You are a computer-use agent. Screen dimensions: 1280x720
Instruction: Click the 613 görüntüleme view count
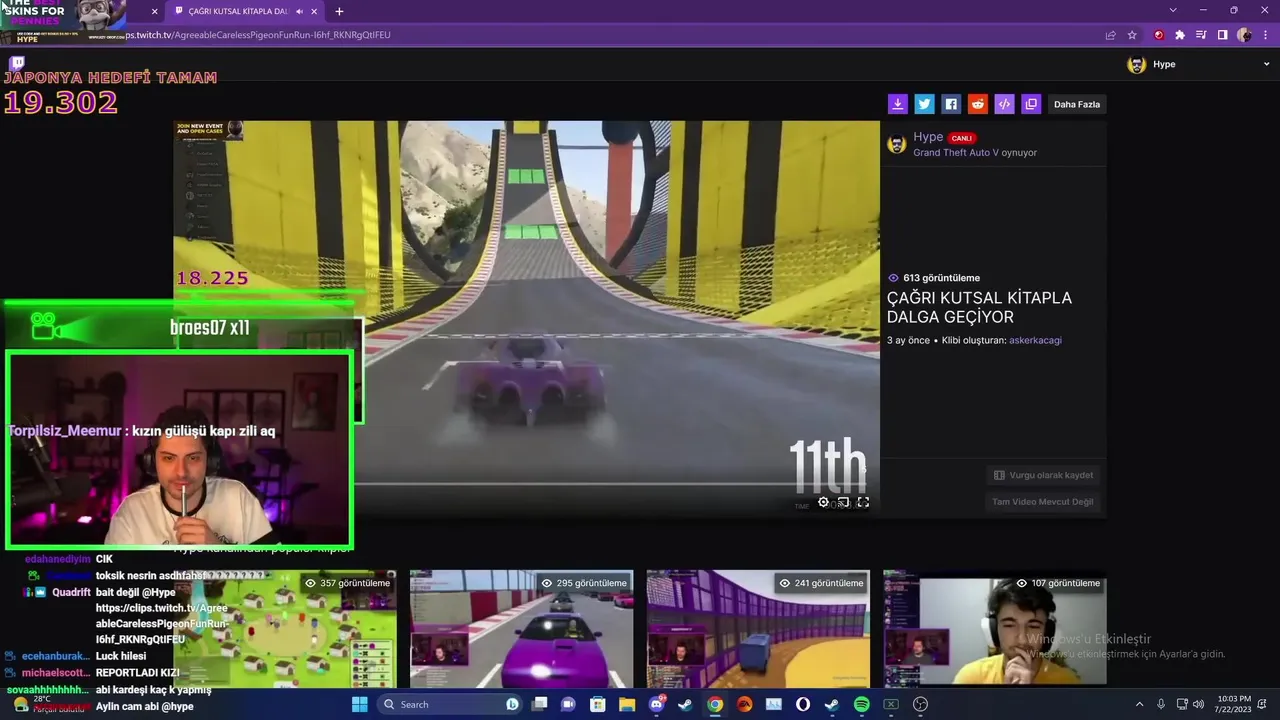(x=933, y=278)
